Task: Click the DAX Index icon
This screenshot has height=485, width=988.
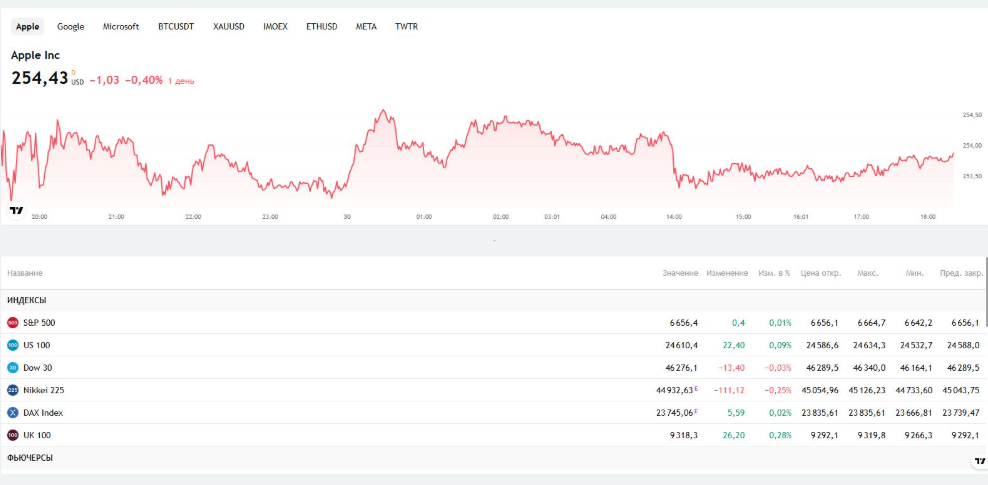Action: [13, 412]
